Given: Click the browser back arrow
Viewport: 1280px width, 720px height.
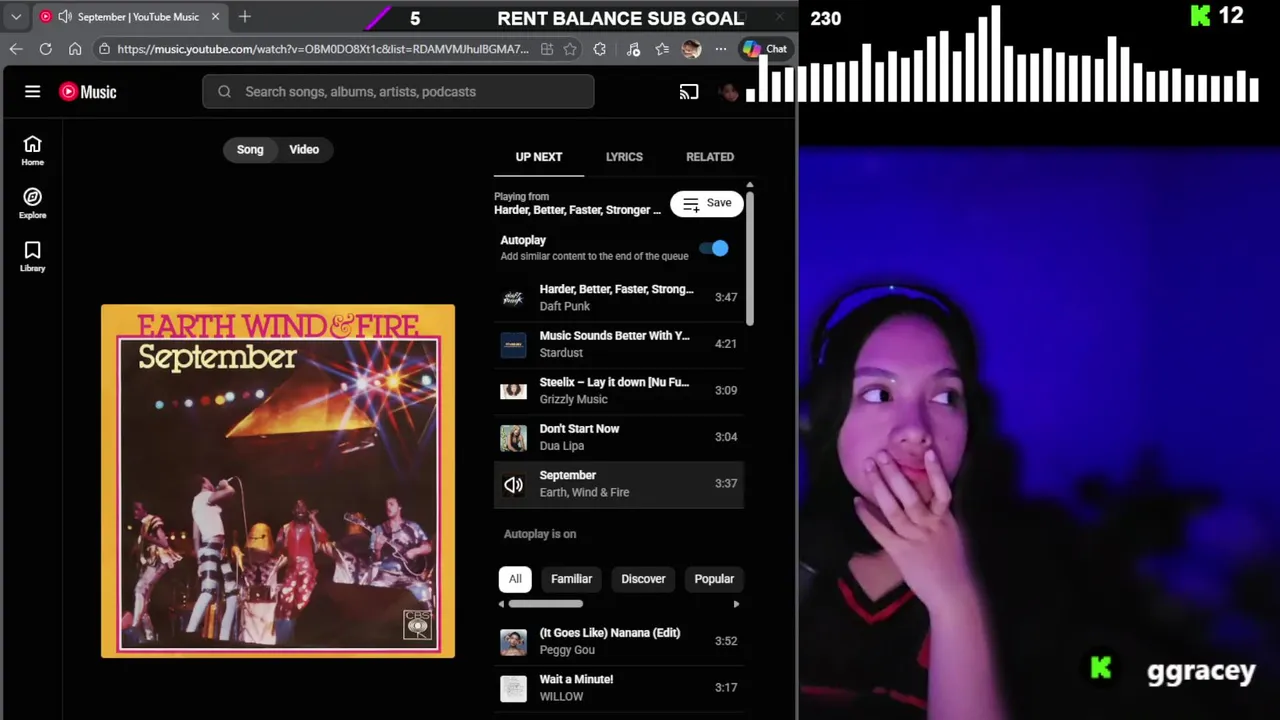Looking at the screenshot, I should coord(16,49).
